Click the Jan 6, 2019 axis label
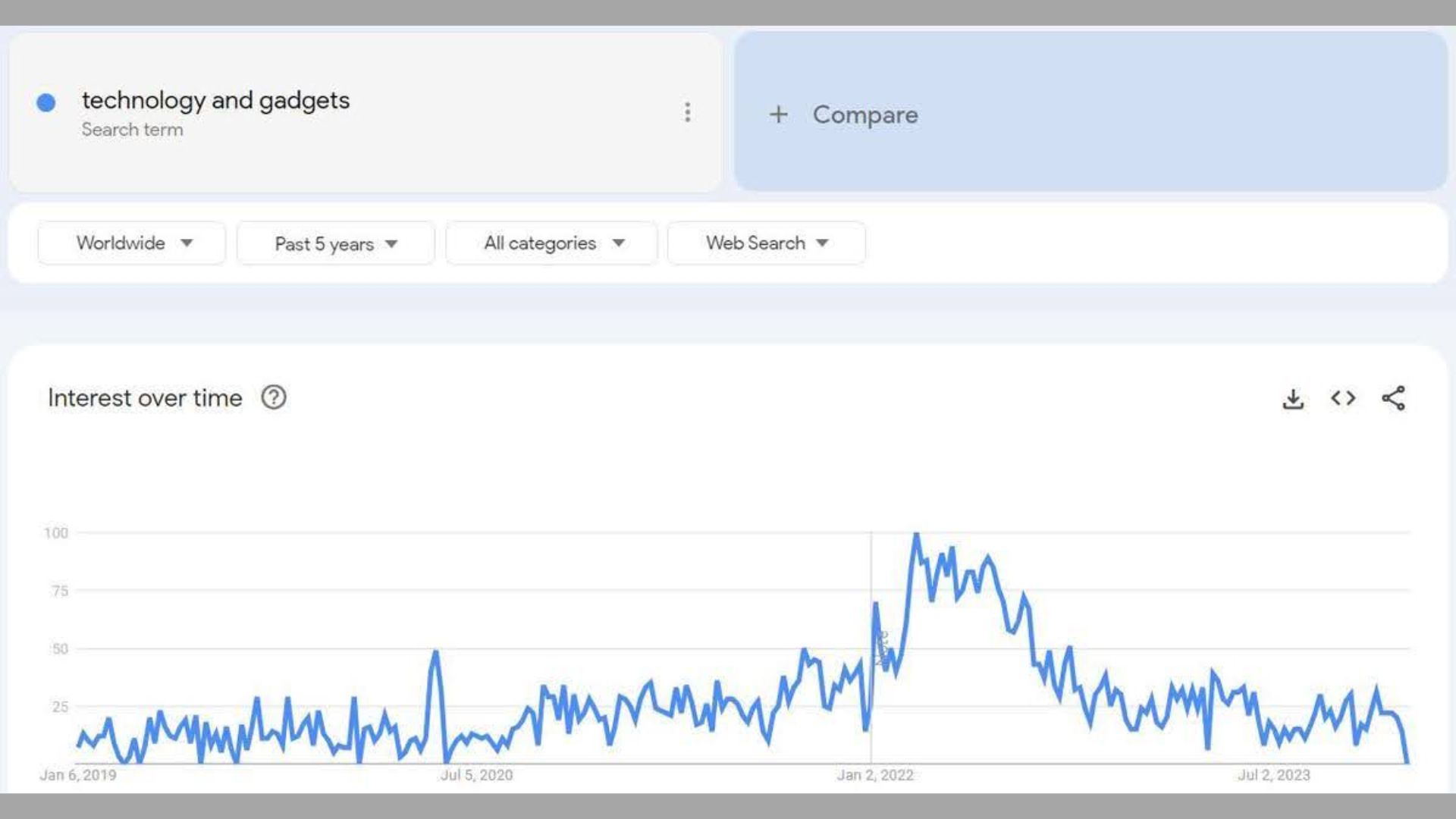 (78, 775)
